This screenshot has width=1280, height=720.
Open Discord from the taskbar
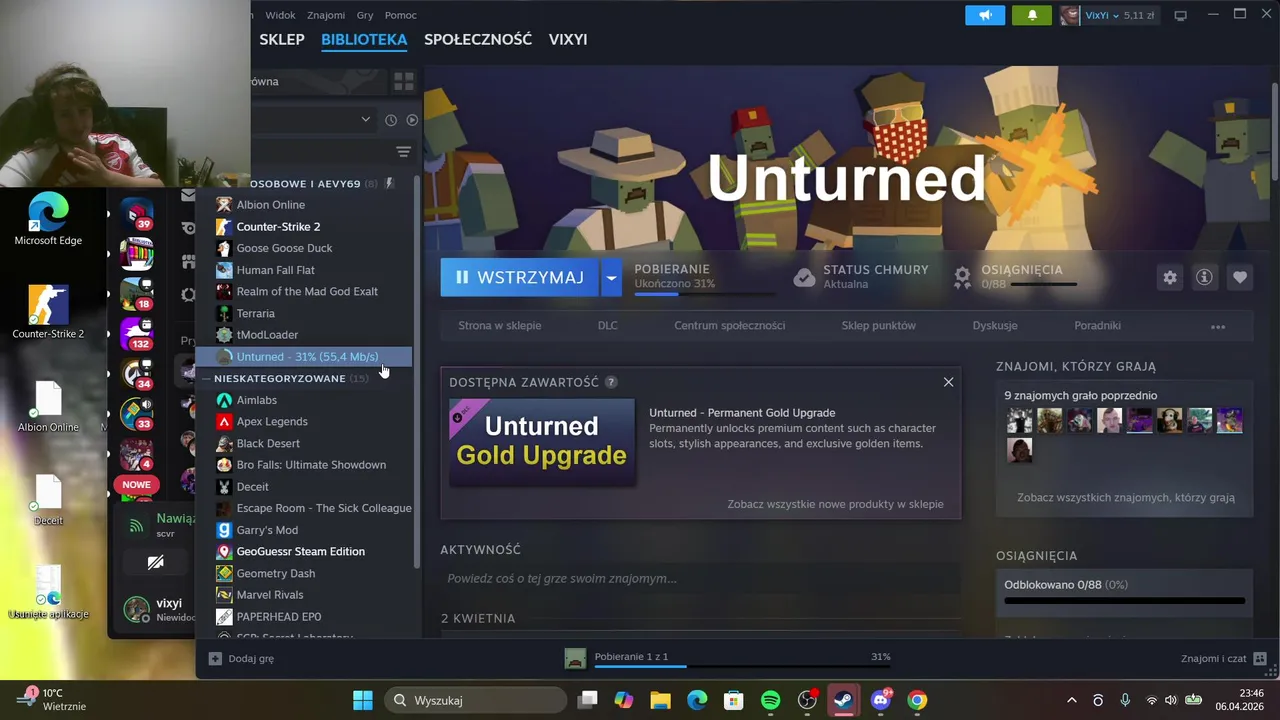[881, 700]
